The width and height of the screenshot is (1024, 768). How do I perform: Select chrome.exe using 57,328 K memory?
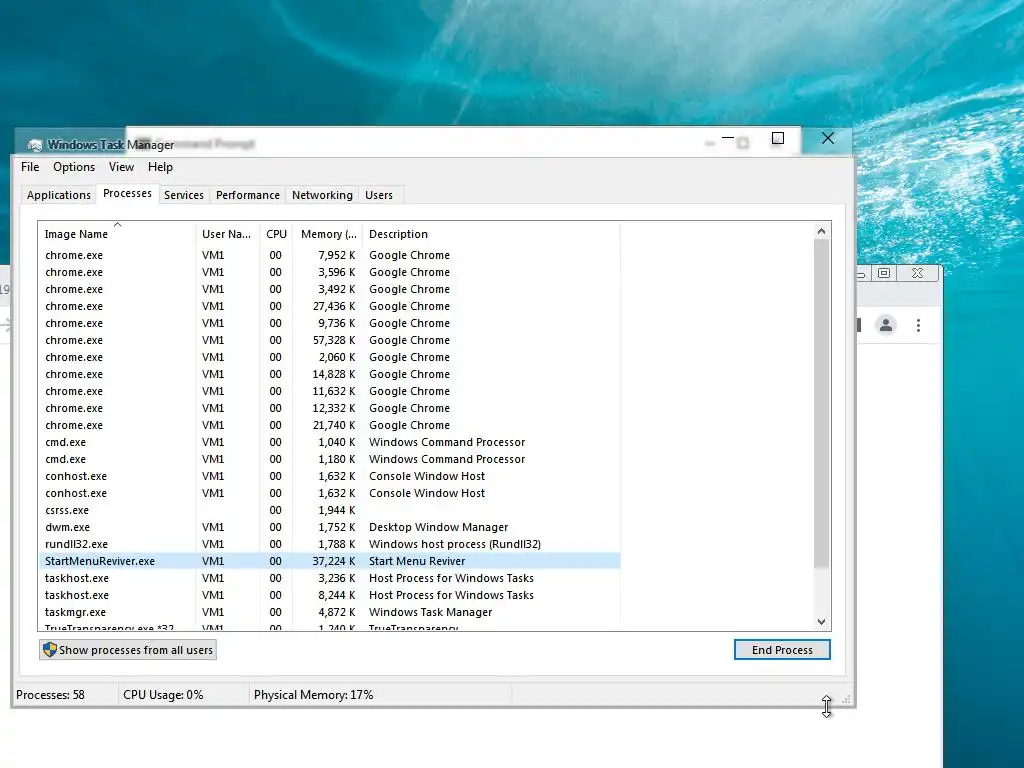click(x=329, y=340)
